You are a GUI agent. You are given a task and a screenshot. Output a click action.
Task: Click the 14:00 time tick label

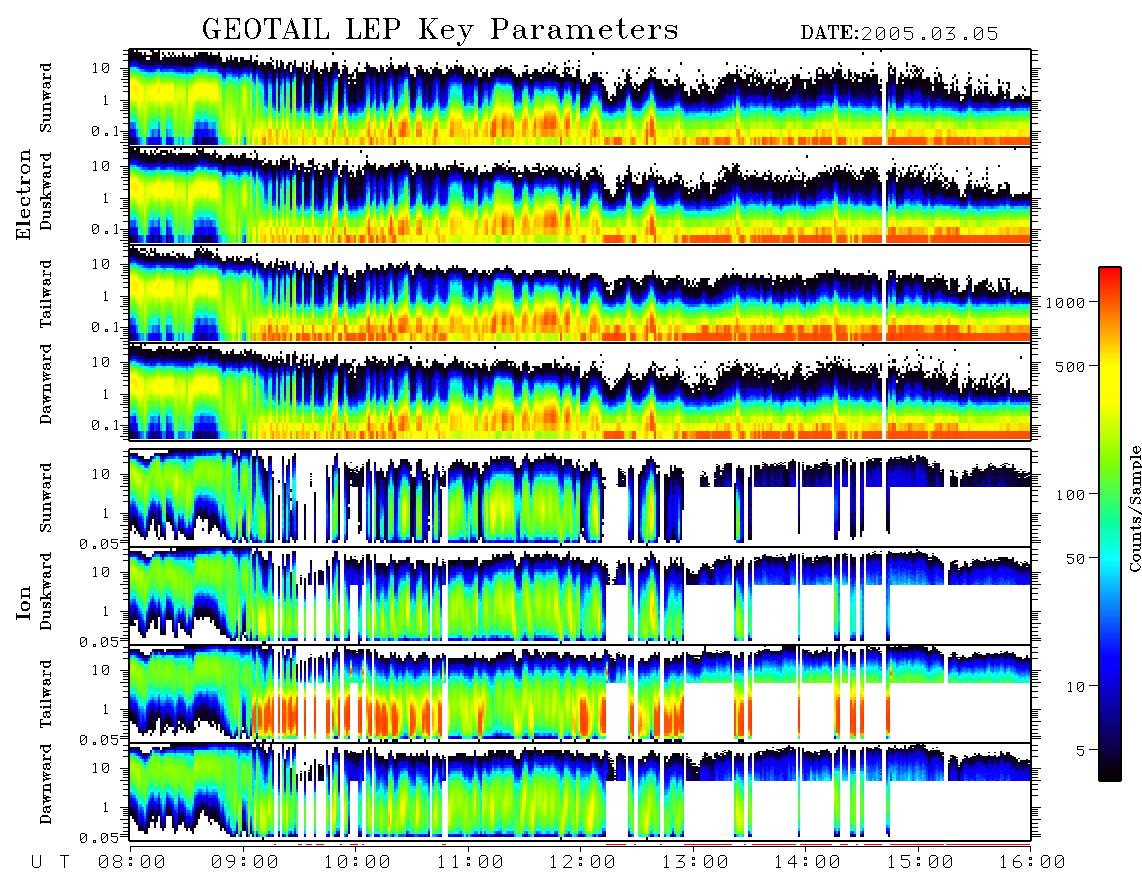[x=807, y=863]
